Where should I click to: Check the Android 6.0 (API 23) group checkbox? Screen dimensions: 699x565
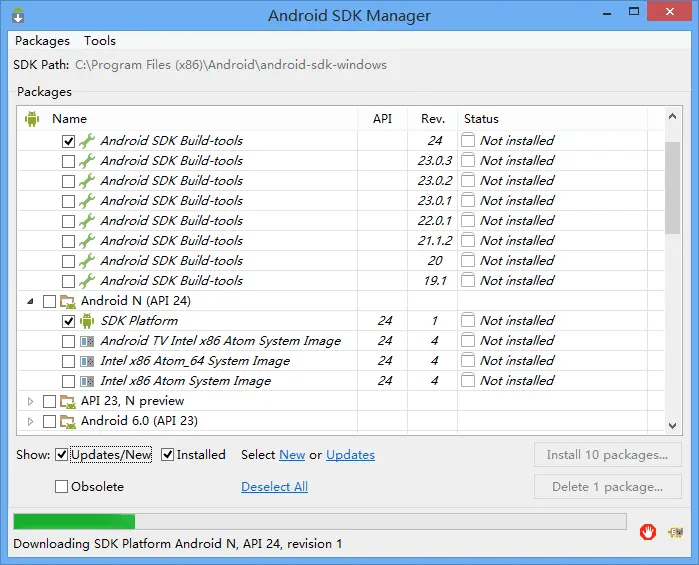tap(49, 421)
